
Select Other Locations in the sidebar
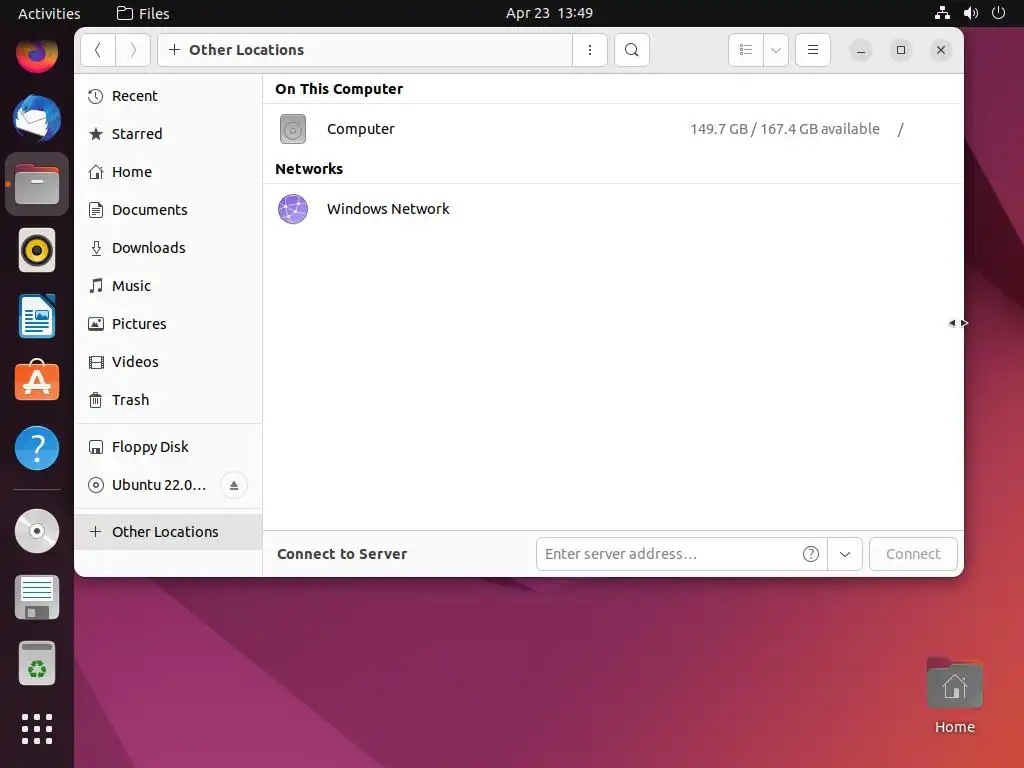coord(168,532)
